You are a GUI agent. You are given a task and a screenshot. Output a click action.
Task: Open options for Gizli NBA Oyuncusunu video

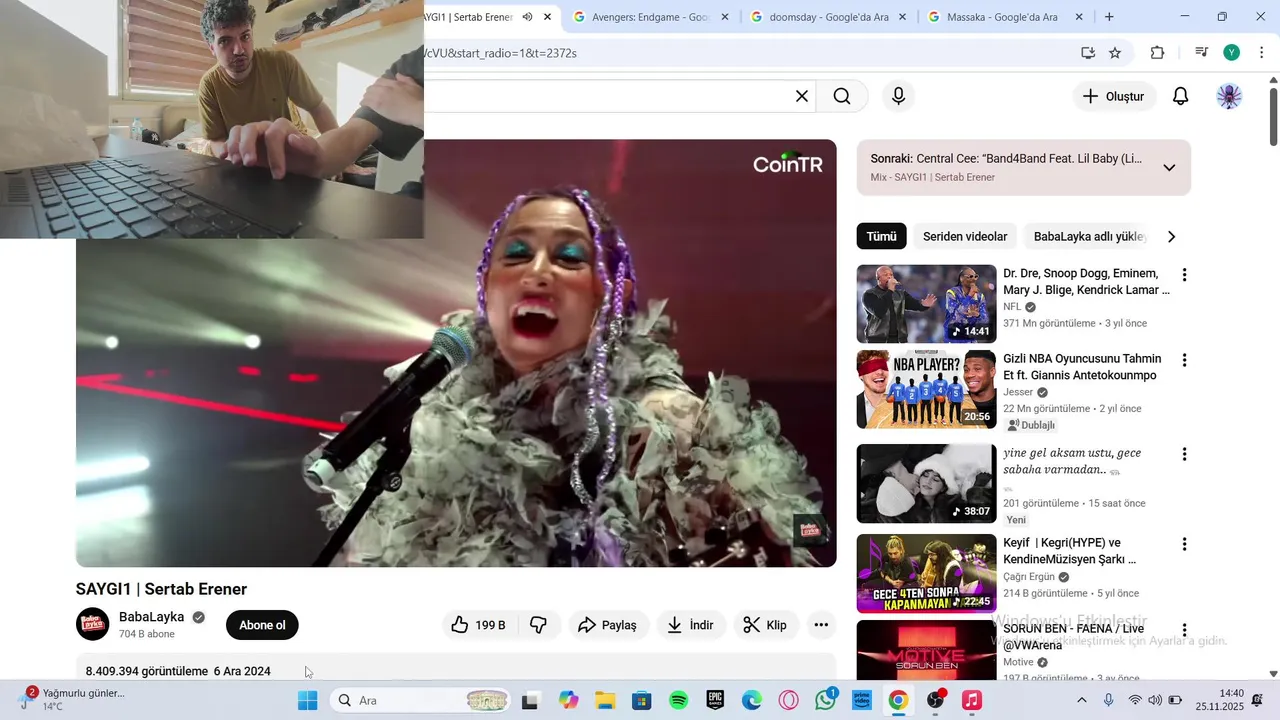pos(1184,359)
